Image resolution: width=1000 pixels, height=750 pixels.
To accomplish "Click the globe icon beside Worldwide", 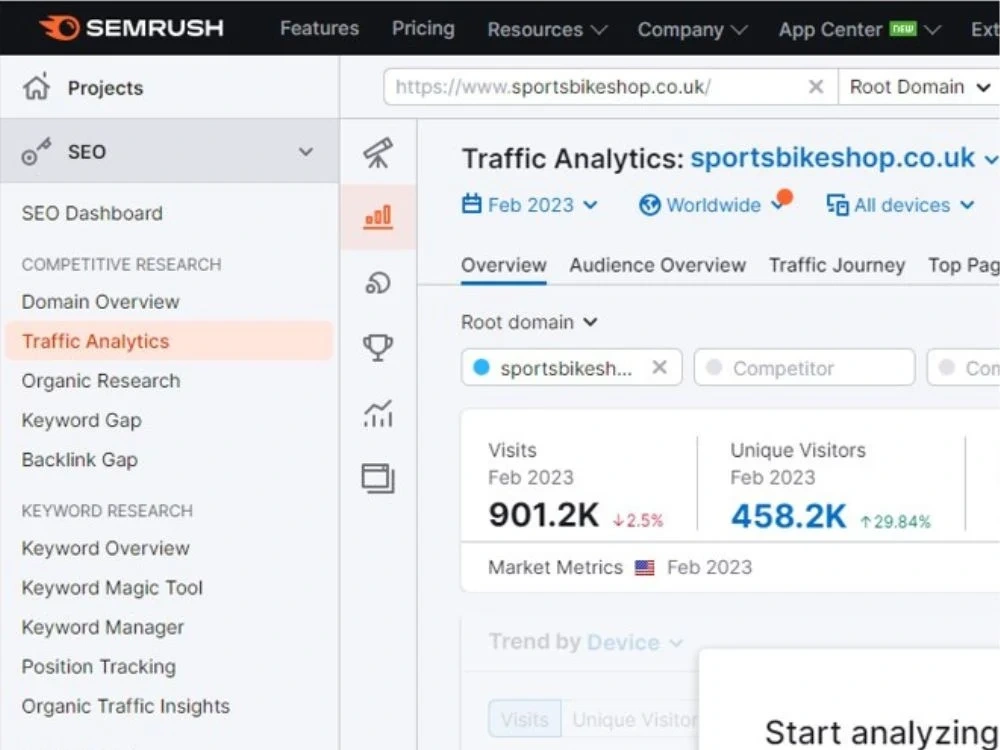I will (649, 205).
